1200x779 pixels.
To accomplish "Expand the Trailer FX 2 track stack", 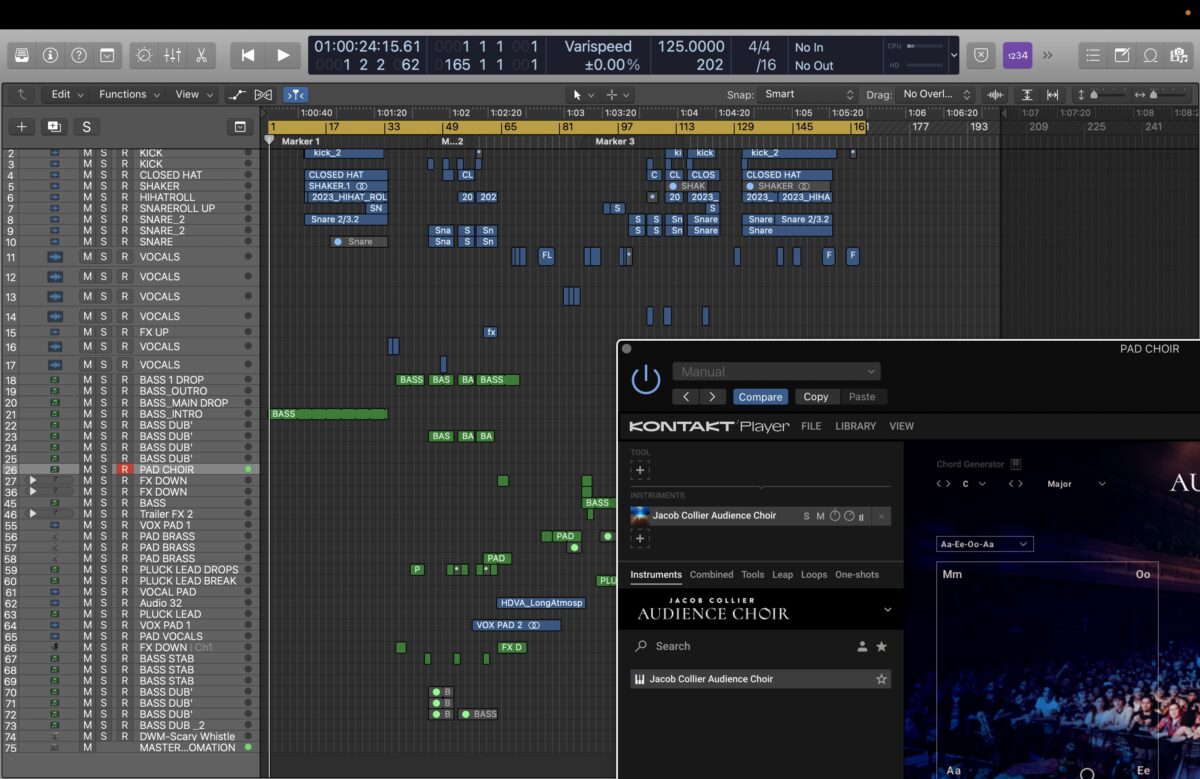I will click(x=32, y=514).
